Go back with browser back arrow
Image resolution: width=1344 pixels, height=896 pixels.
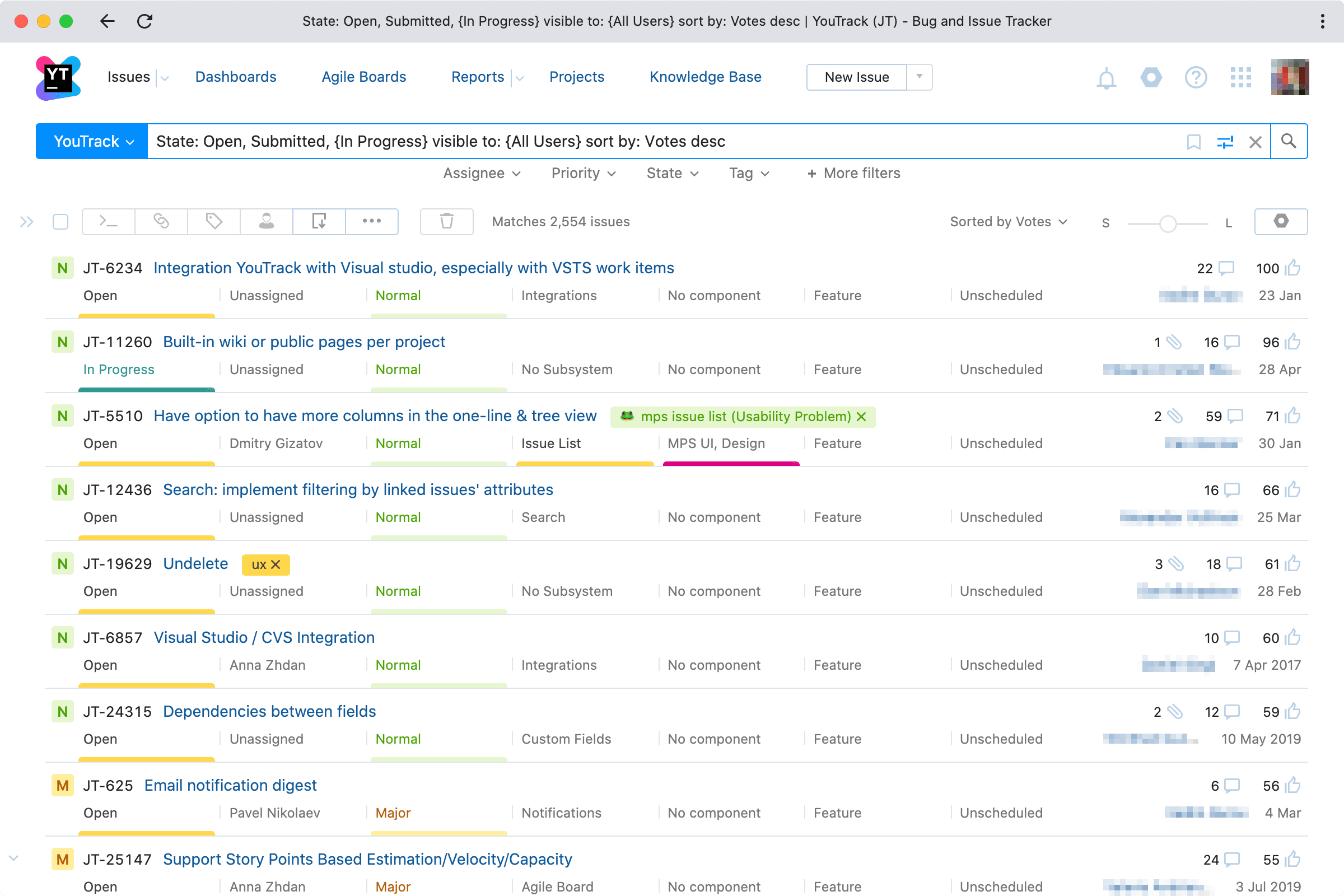[107, 21]
